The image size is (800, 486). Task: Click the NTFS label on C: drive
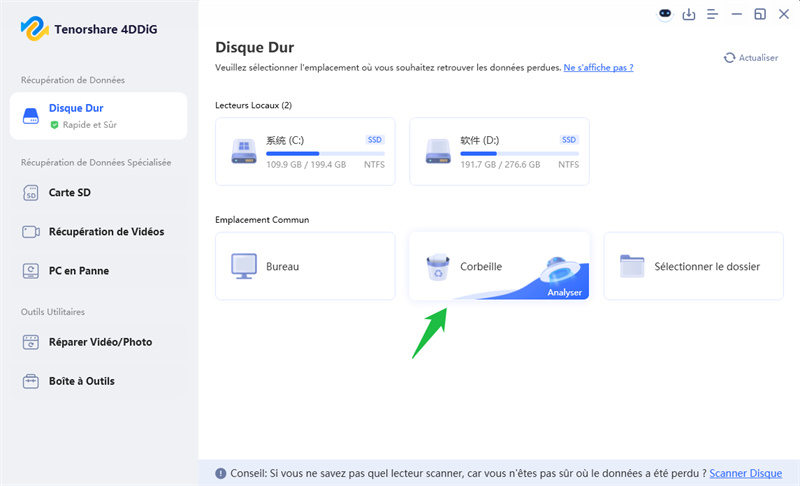coord(374,165)
